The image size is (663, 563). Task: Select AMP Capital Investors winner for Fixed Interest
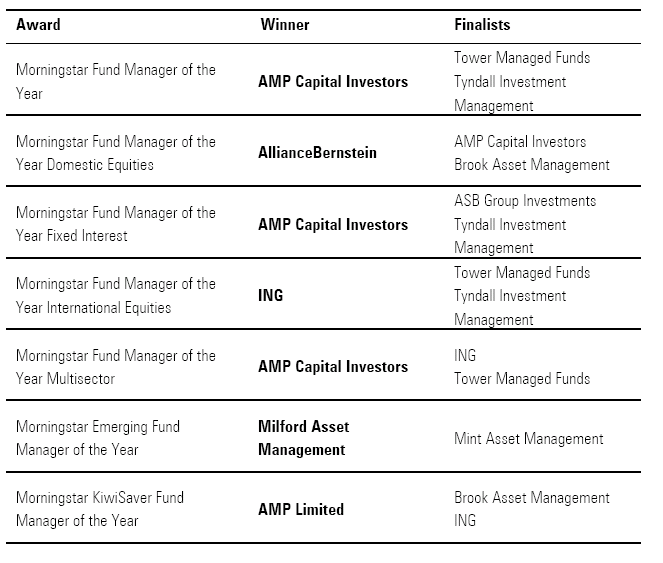(x=333, y=224)
